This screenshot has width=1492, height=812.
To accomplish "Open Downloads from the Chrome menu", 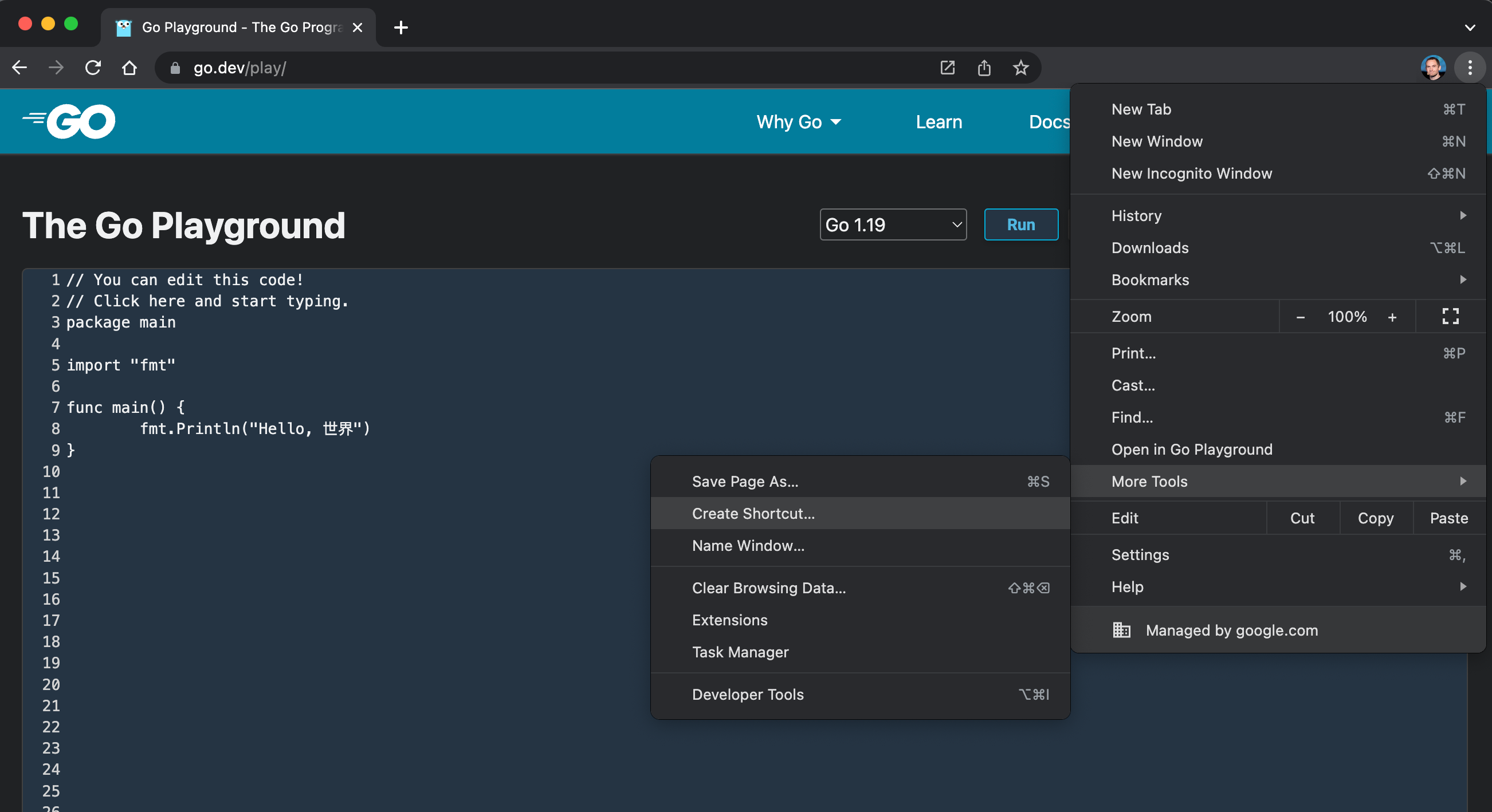I will pyautogui.click(x=1278, y=248).
